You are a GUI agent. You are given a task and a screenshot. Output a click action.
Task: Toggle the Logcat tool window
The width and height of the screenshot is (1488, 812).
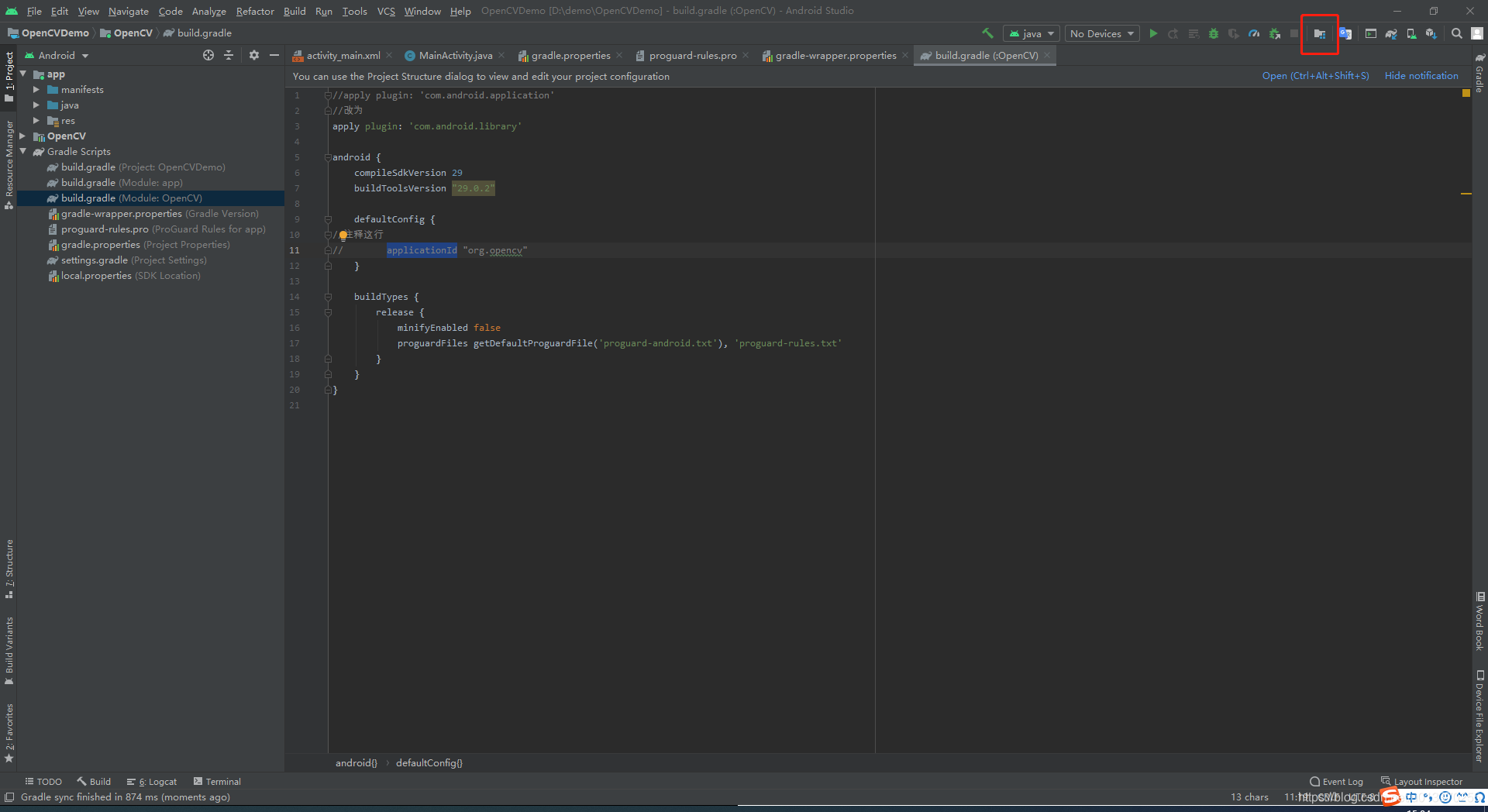(152, 782)
